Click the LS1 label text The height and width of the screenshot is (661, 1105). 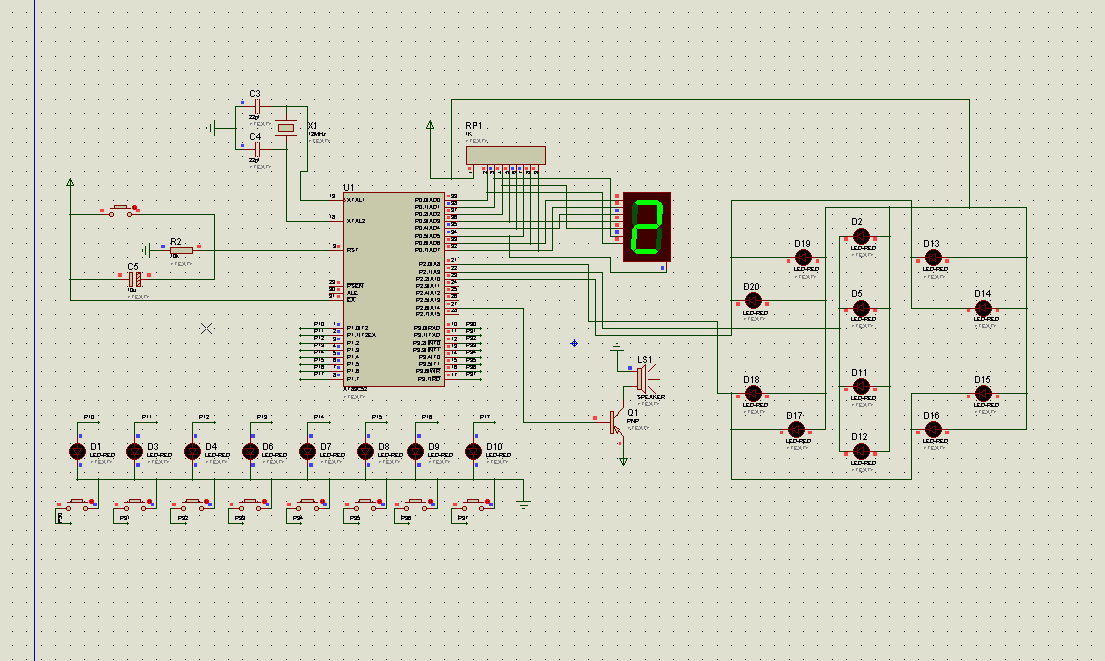[645, 359]
